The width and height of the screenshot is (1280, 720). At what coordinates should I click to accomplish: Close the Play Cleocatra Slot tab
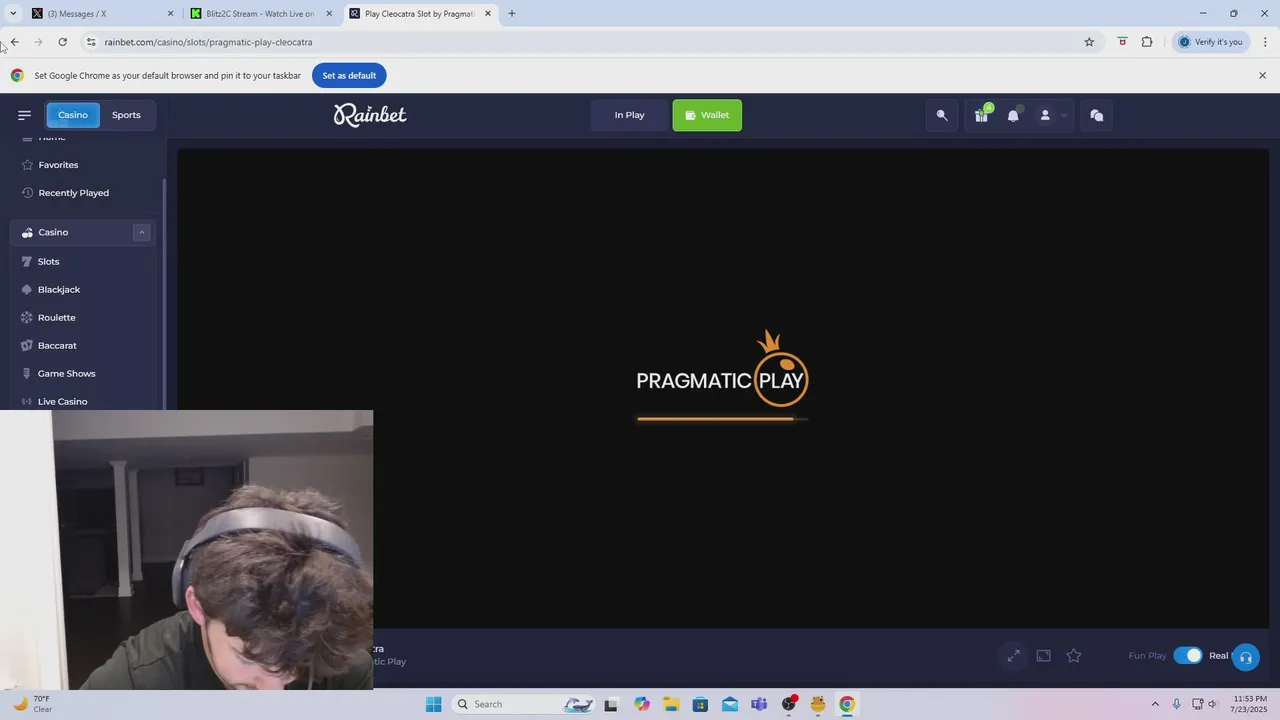pos(488,14)
